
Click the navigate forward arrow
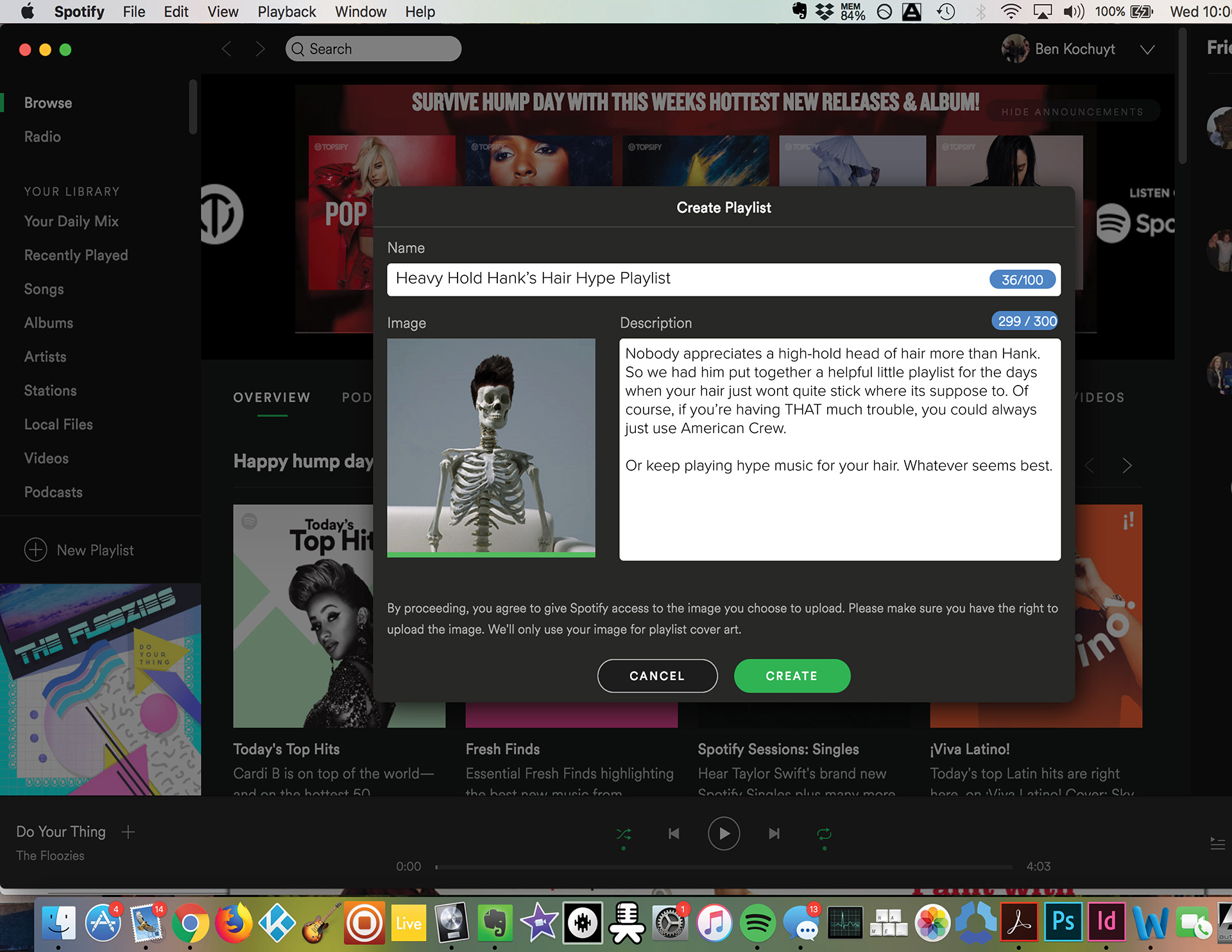pos(260,49)
